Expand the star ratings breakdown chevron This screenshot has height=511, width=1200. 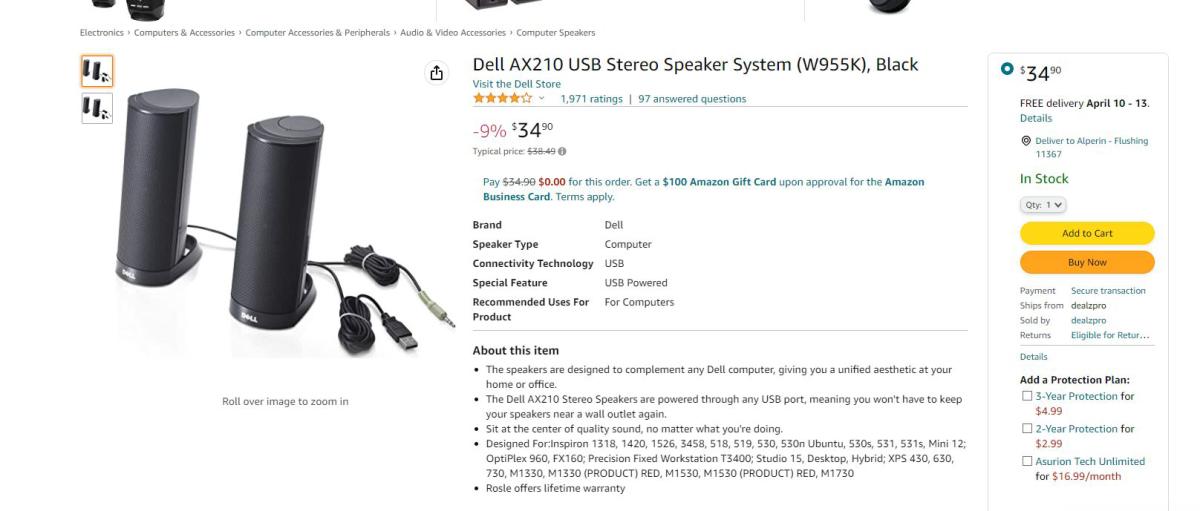coord(542,99)
